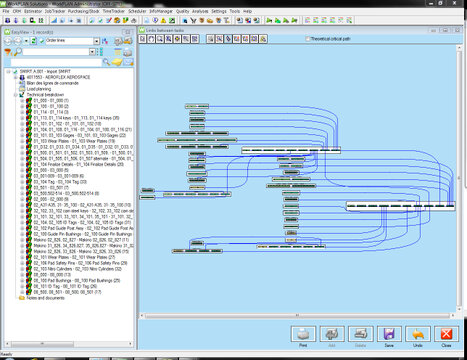Toggle the Theoretical critical path checkbox
This screenshot has width=467, height=360.
click(x=308, y=39)
